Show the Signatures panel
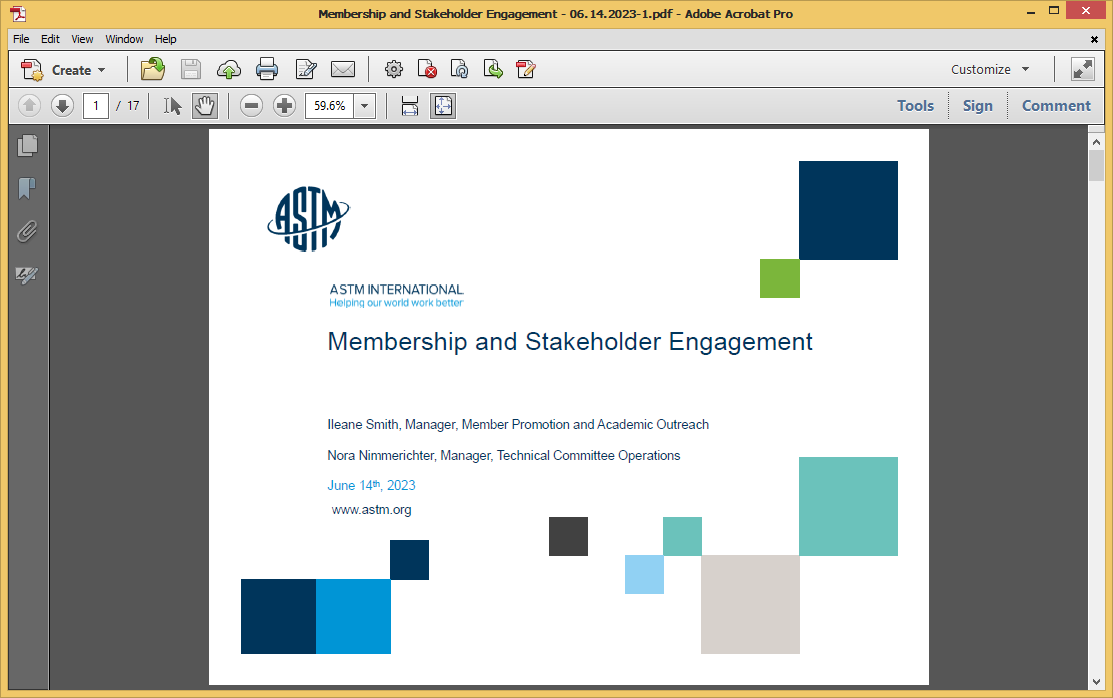1113x698 pixels. click(28, 275)
